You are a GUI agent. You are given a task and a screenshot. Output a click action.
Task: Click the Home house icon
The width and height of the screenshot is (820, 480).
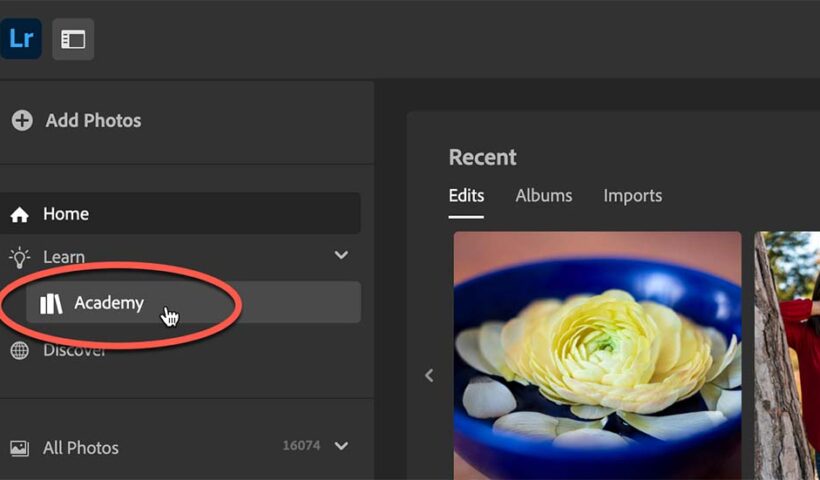tap(19, 215)
